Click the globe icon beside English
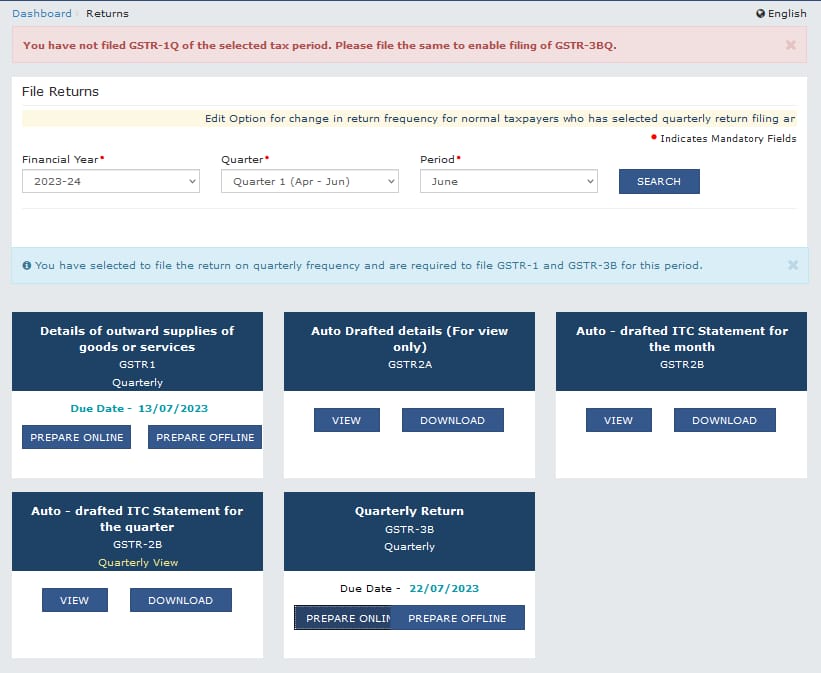This screenshot has width=821, height=673. pos(761,14)
